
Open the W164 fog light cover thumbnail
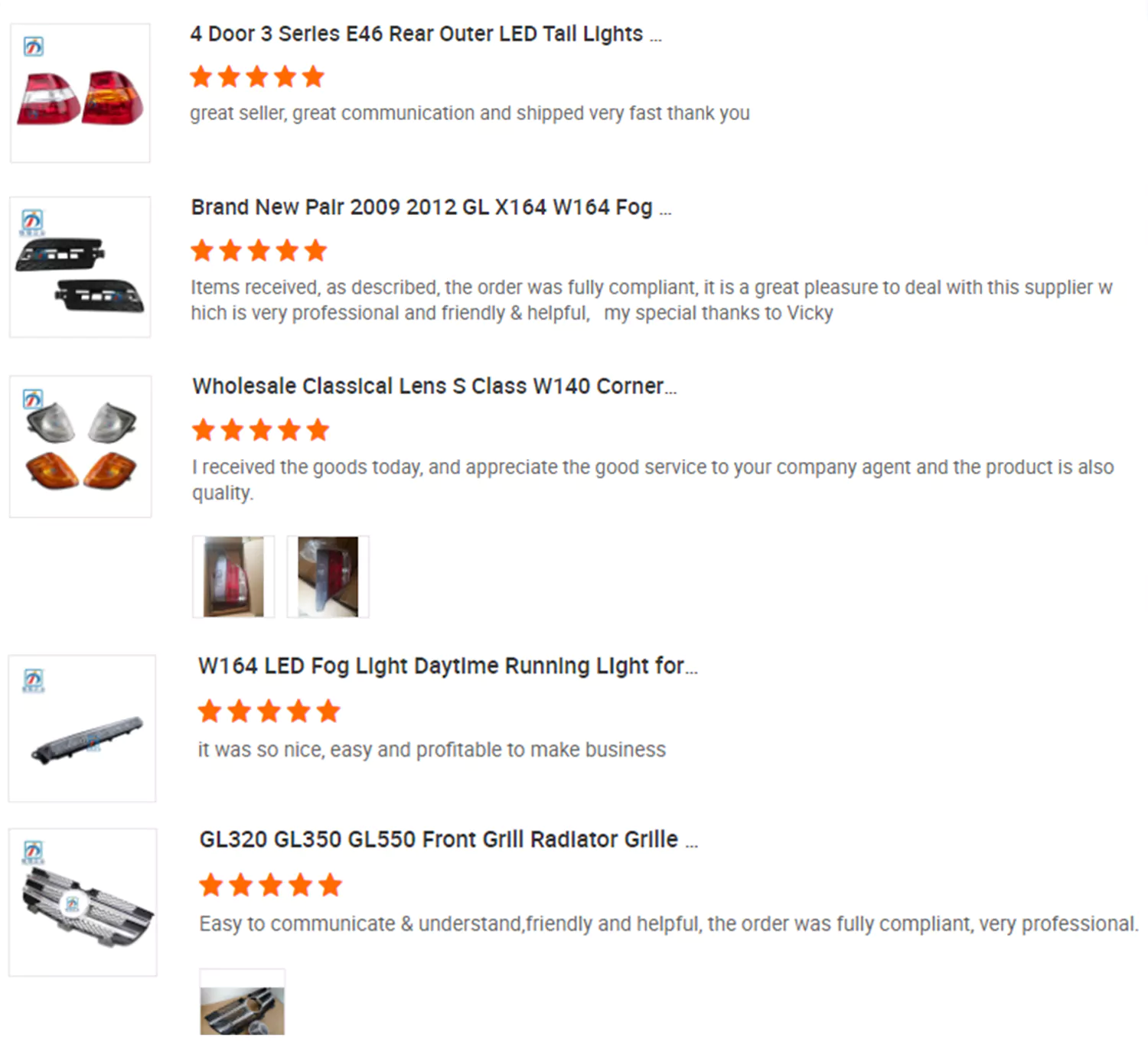[x=80, y=267]
